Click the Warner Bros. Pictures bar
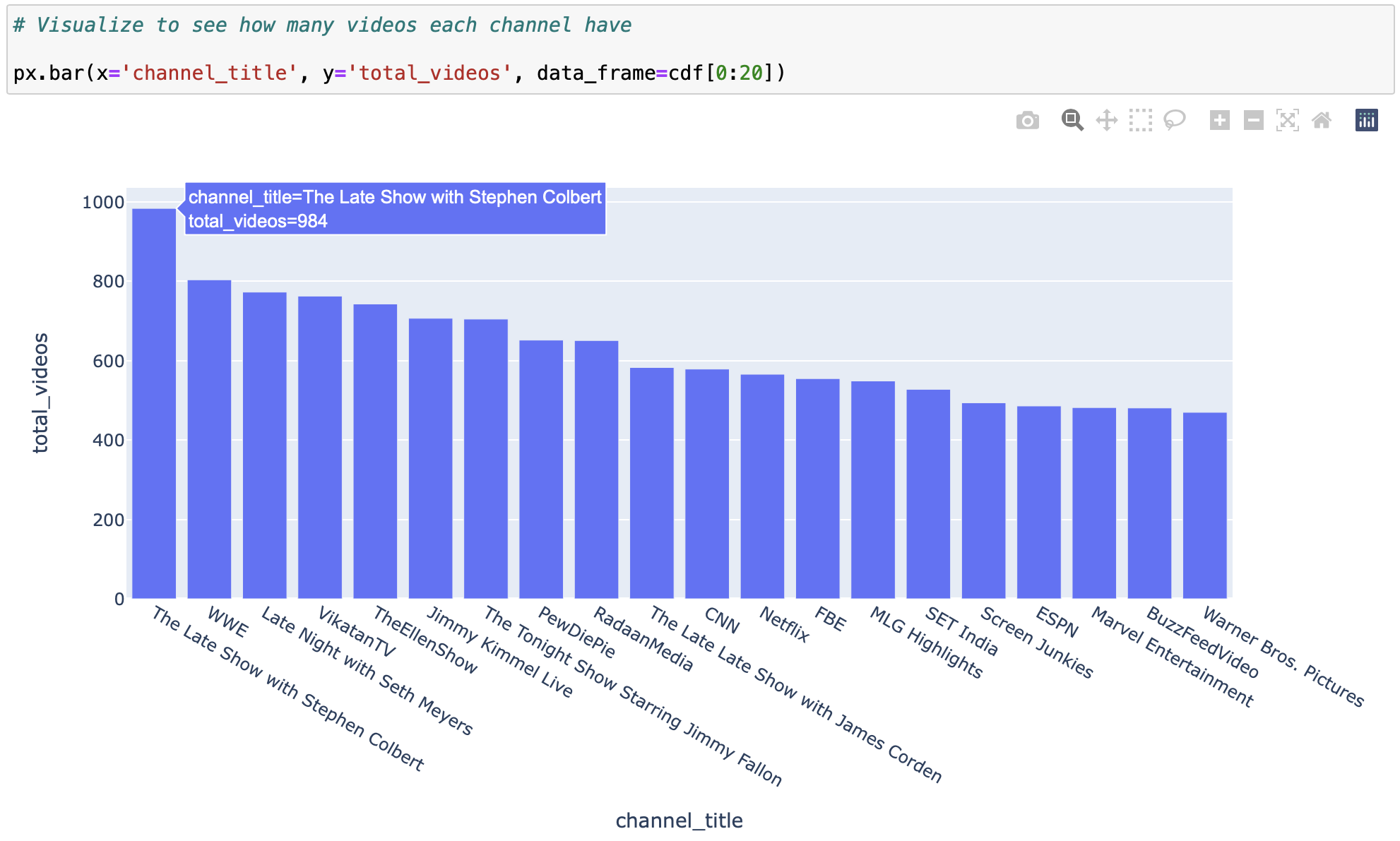The image size is (1400, 841). click(1205, 506)
